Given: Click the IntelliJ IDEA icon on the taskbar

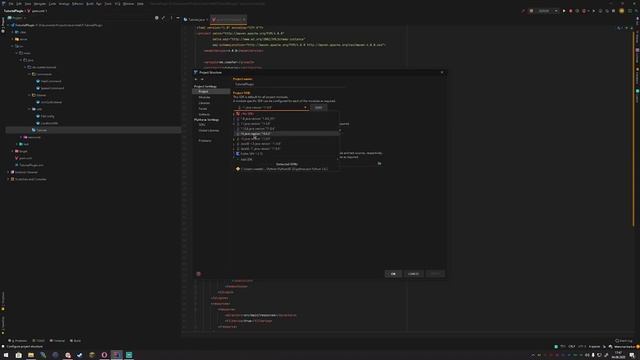Looking at the screenshot, I should (116, 355).
